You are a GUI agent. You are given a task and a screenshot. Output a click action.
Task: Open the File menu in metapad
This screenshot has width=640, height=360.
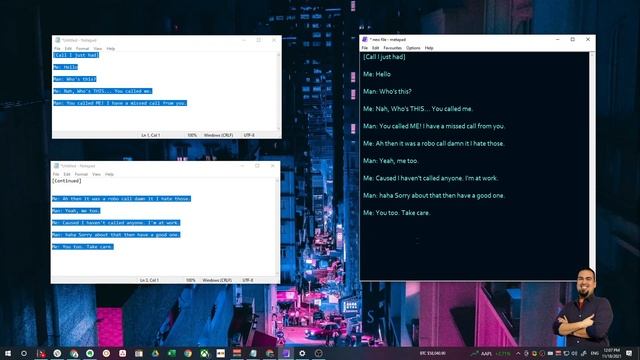[364, 48]
